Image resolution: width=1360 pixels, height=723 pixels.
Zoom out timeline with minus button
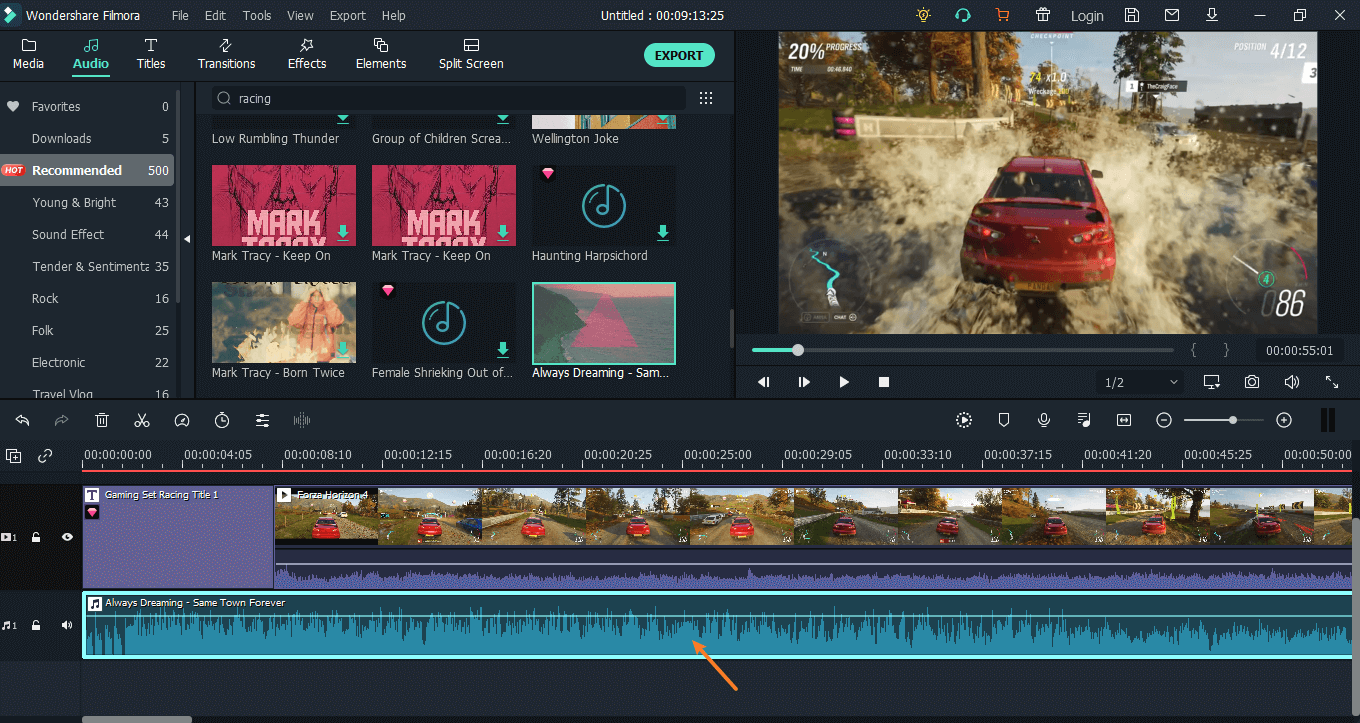pyautogui.click(x=1164, y=421)
